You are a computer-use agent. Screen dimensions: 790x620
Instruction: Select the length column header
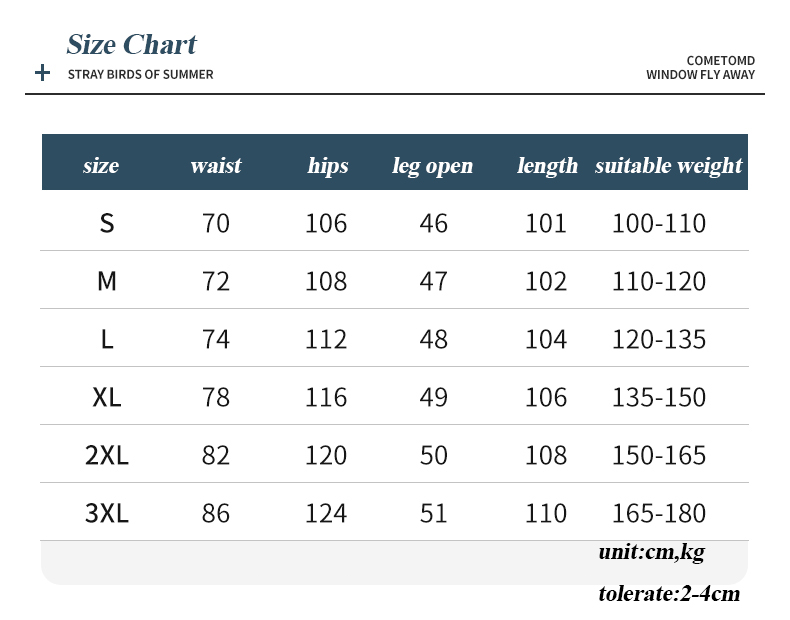pyautogui.click(x=547, y=165)
